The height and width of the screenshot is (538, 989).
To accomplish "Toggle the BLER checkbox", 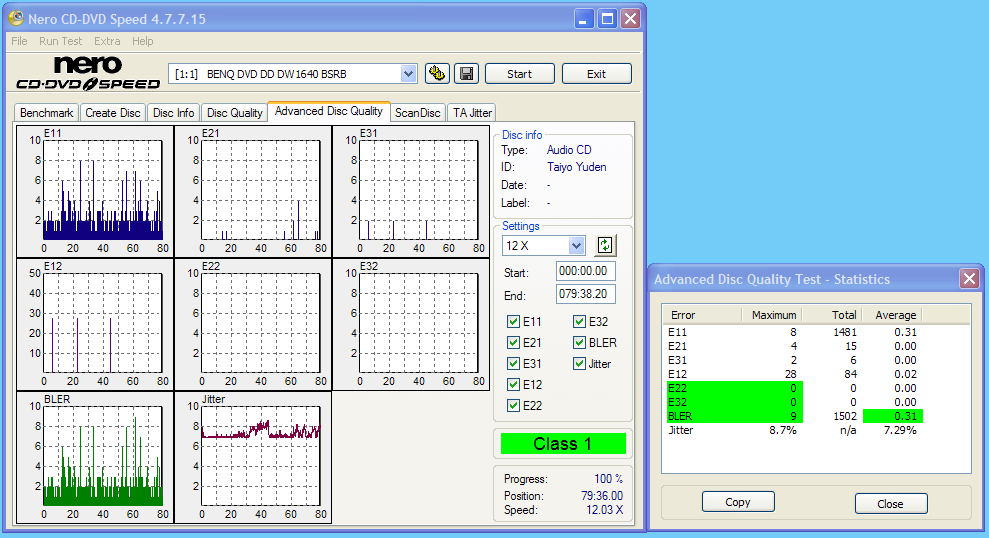I will (x=580, y=343).
